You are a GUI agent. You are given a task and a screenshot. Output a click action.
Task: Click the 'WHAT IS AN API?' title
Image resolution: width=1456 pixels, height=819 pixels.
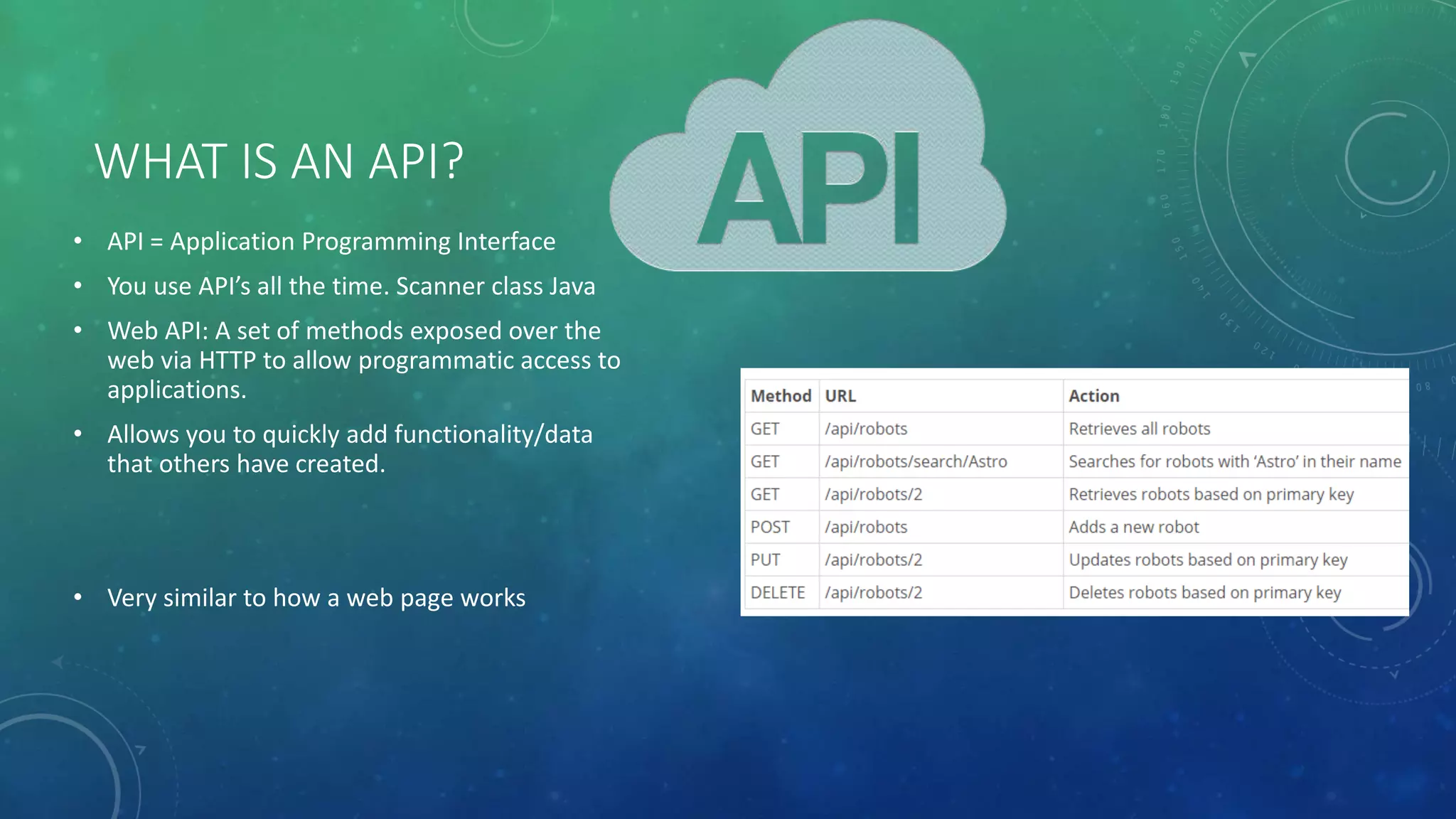pos(279,161)
